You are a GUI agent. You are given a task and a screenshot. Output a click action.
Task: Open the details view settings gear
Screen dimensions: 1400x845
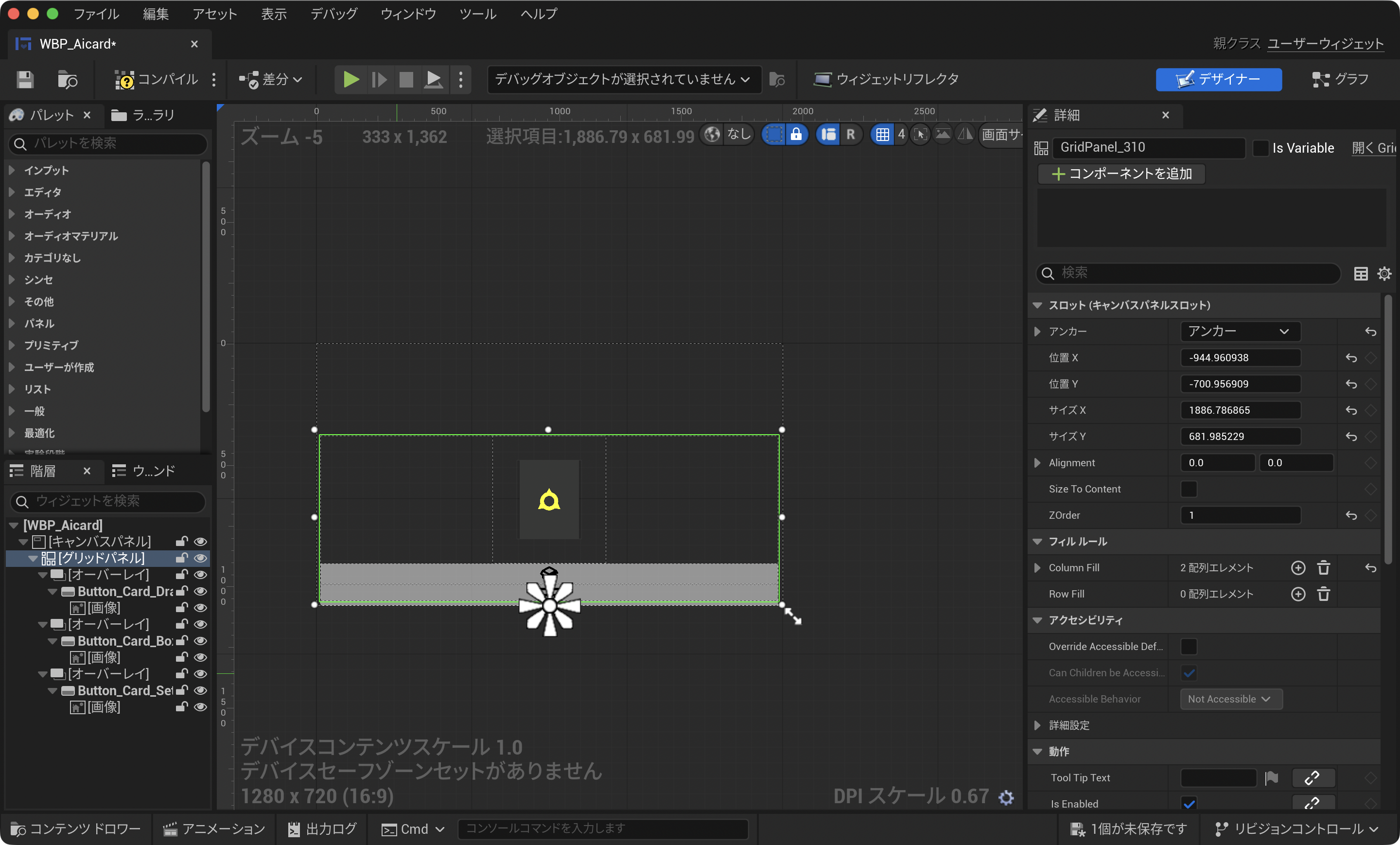1384,273
